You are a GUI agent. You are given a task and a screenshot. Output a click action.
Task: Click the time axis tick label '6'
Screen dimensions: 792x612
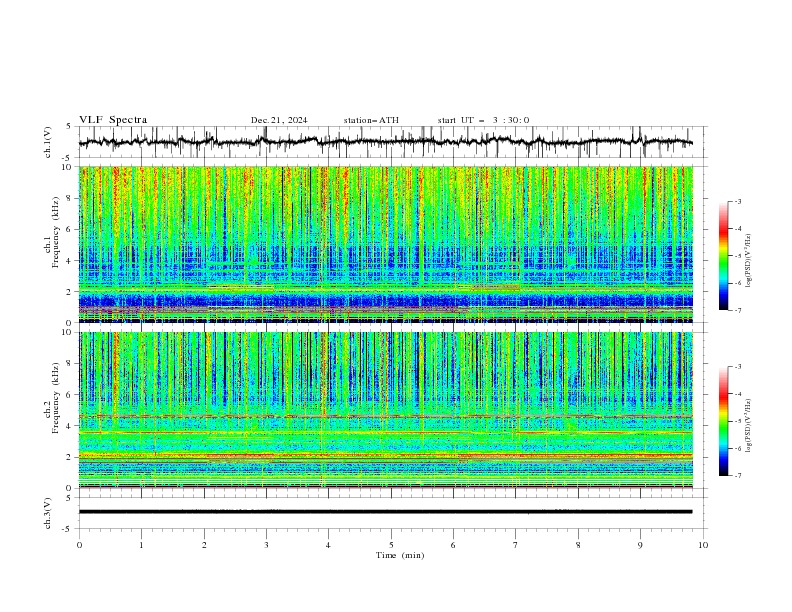pos(453,545)
